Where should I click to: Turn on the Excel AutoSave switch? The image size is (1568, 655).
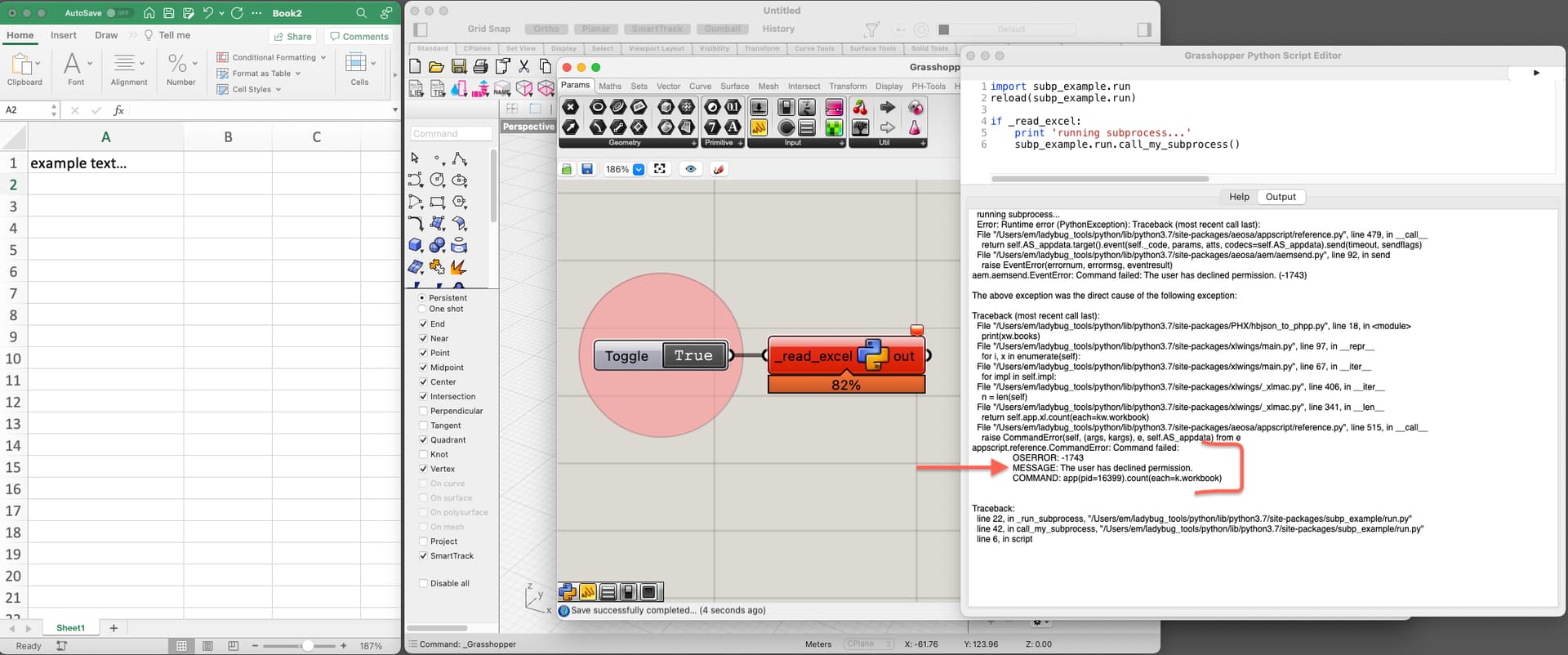119,13
